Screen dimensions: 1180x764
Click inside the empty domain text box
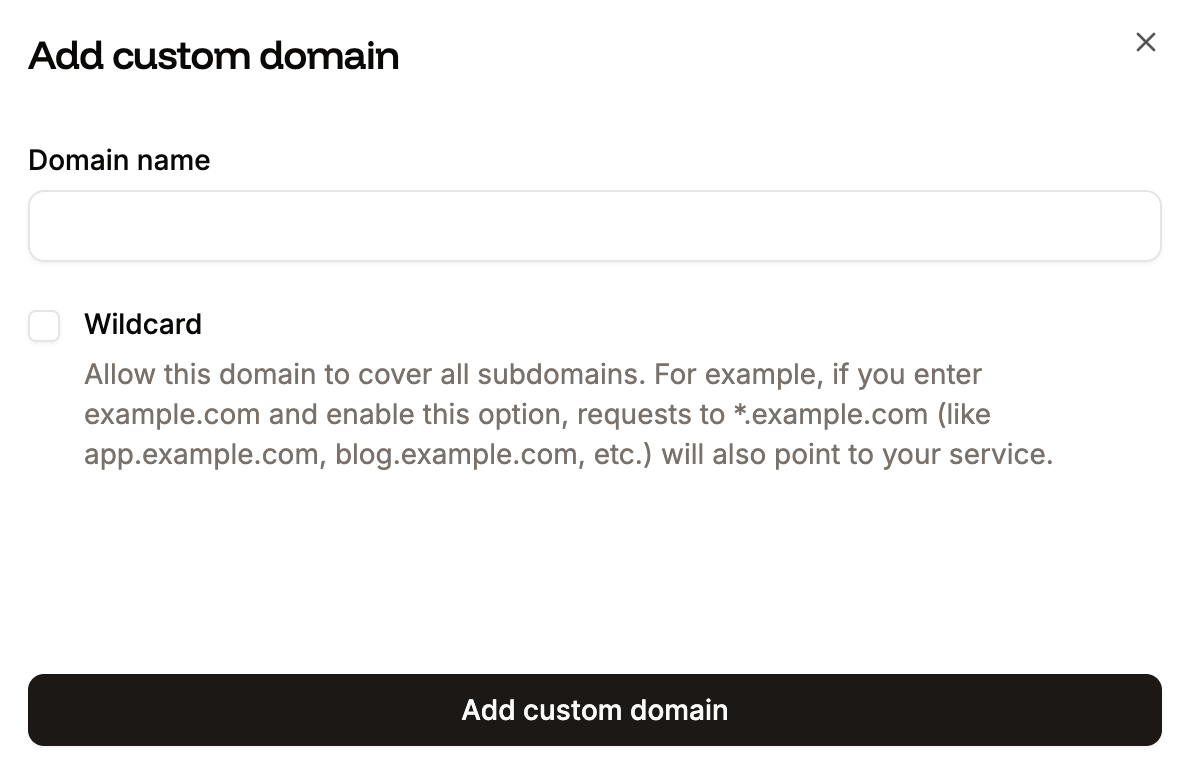point(594,226)
